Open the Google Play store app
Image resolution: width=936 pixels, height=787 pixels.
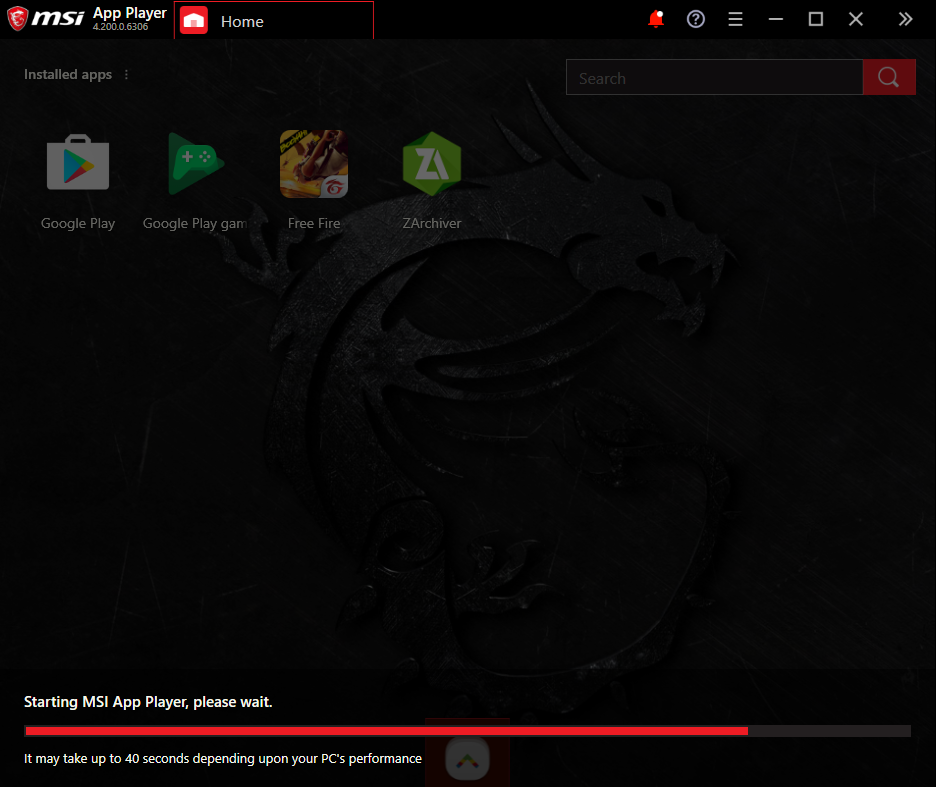click(x=78, y=162)
